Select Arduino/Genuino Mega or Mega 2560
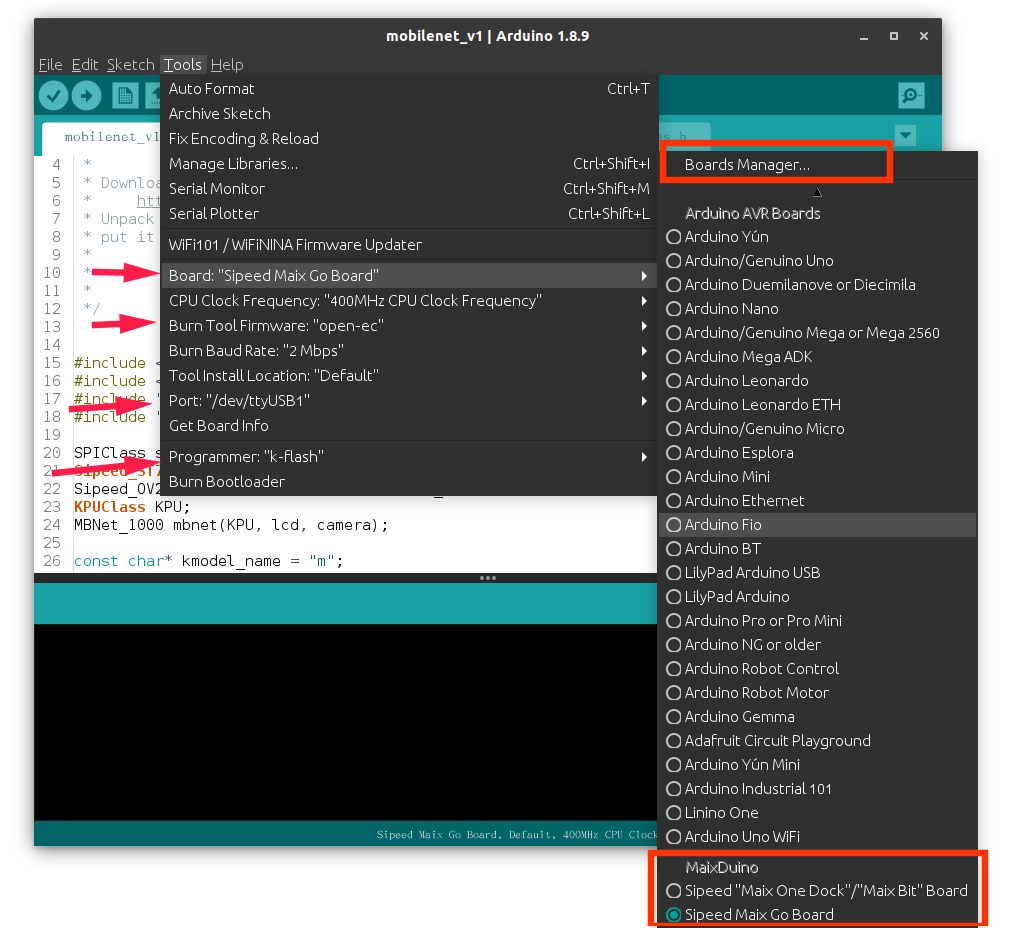This screenshot has width=1019, height=928. click(x=818, y=333)
